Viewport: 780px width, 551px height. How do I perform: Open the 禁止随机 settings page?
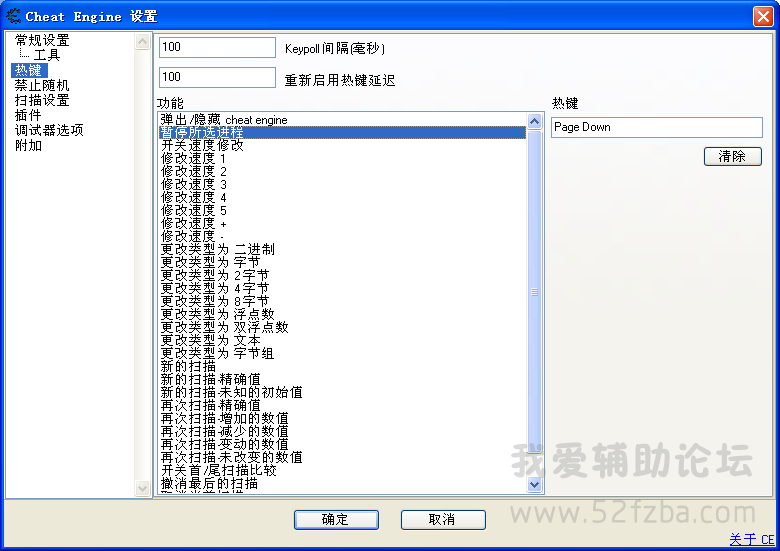42,86
